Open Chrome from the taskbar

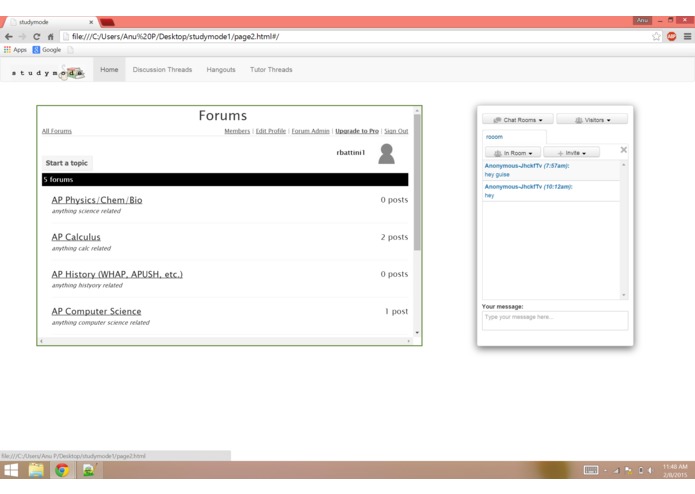pyautogui.click(x=62, y=470)
